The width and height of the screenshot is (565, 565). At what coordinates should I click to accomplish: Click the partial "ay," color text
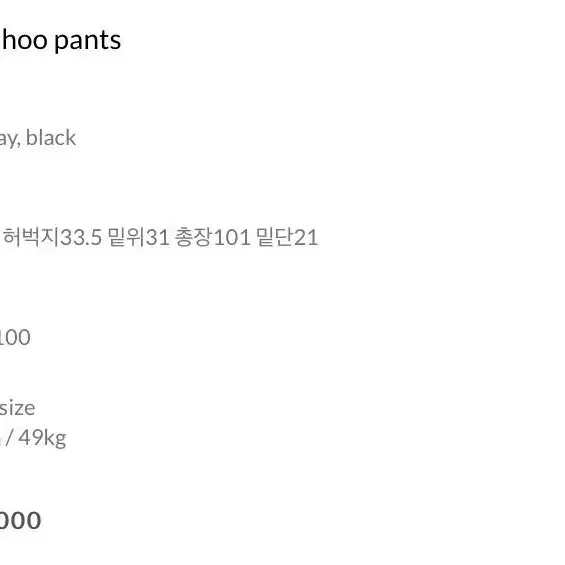[x=10, y=139]
